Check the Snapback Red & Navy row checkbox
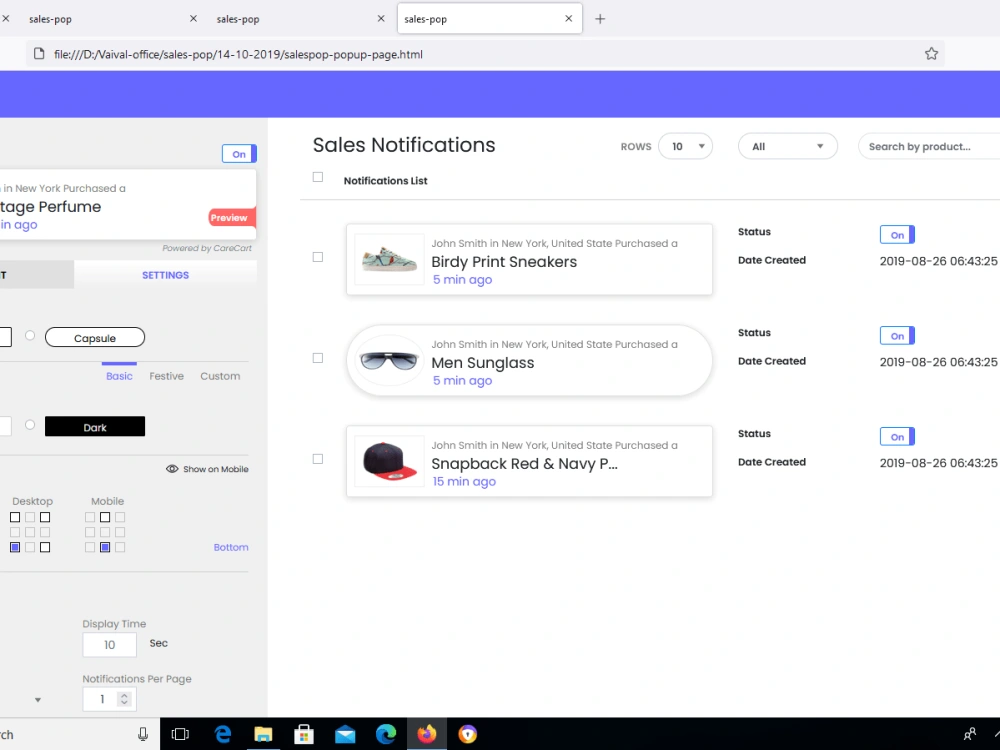The width and height of the screenshot is (1000, 750). point(318,459)
